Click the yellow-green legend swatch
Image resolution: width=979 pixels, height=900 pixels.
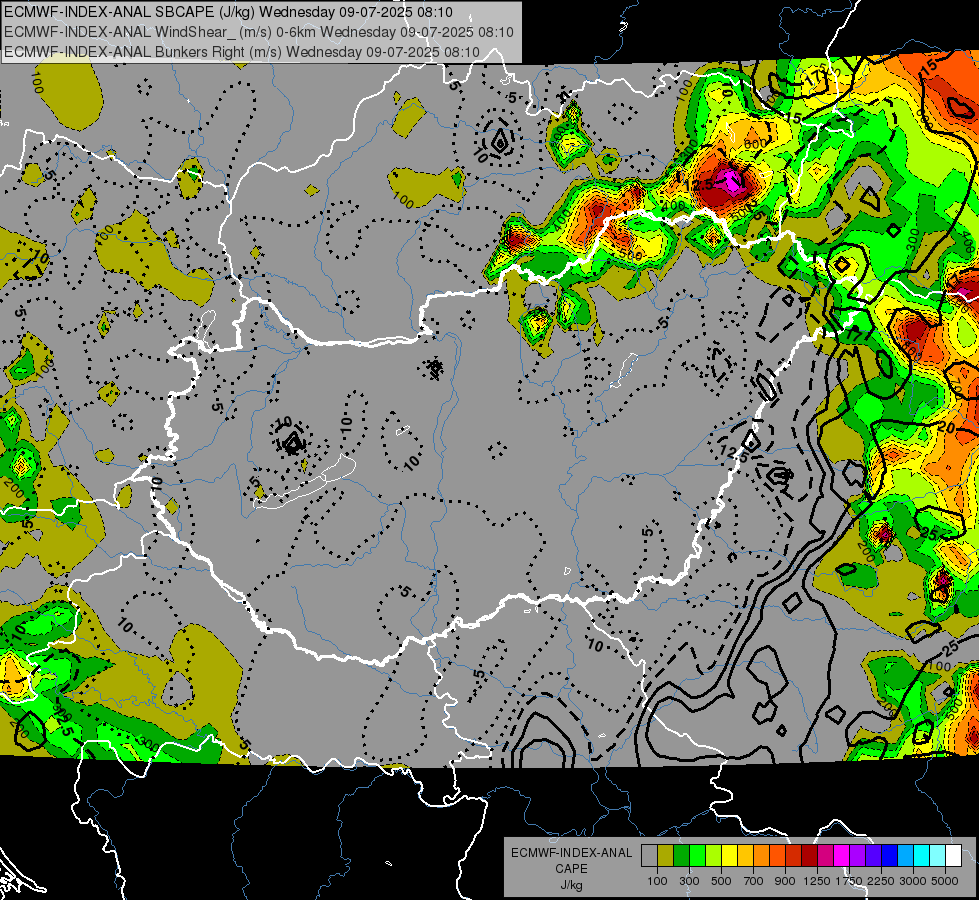click(x=713, y=856)
